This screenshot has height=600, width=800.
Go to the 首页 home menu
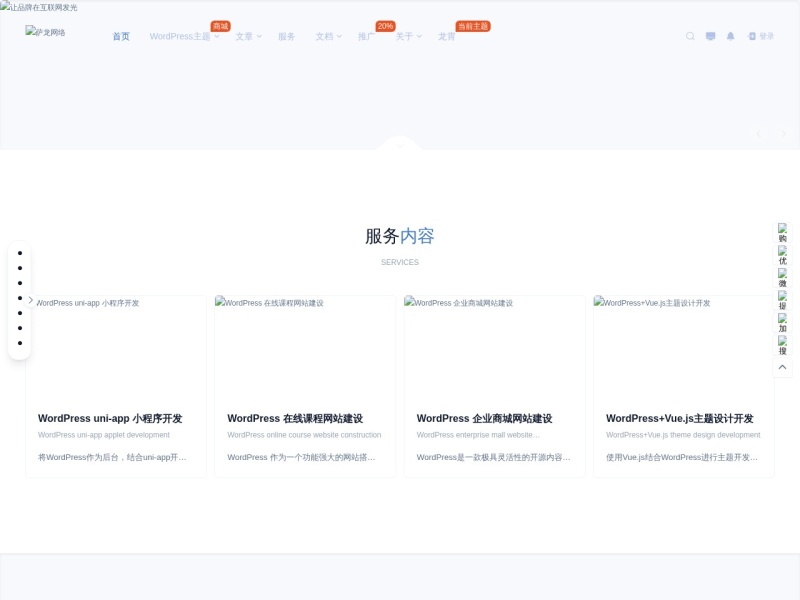[x=121, y=36]
